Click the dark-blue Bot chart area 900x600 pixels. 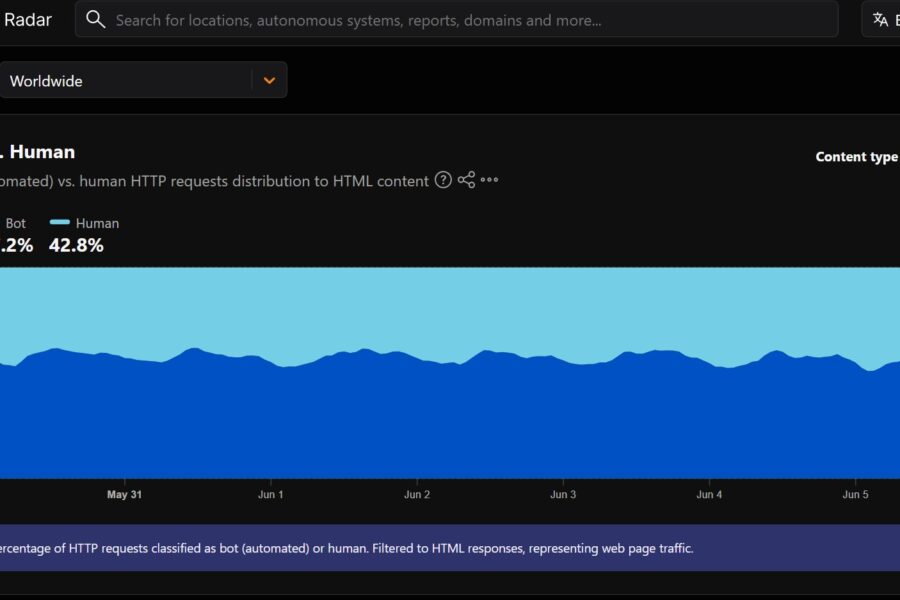(450, 422)
